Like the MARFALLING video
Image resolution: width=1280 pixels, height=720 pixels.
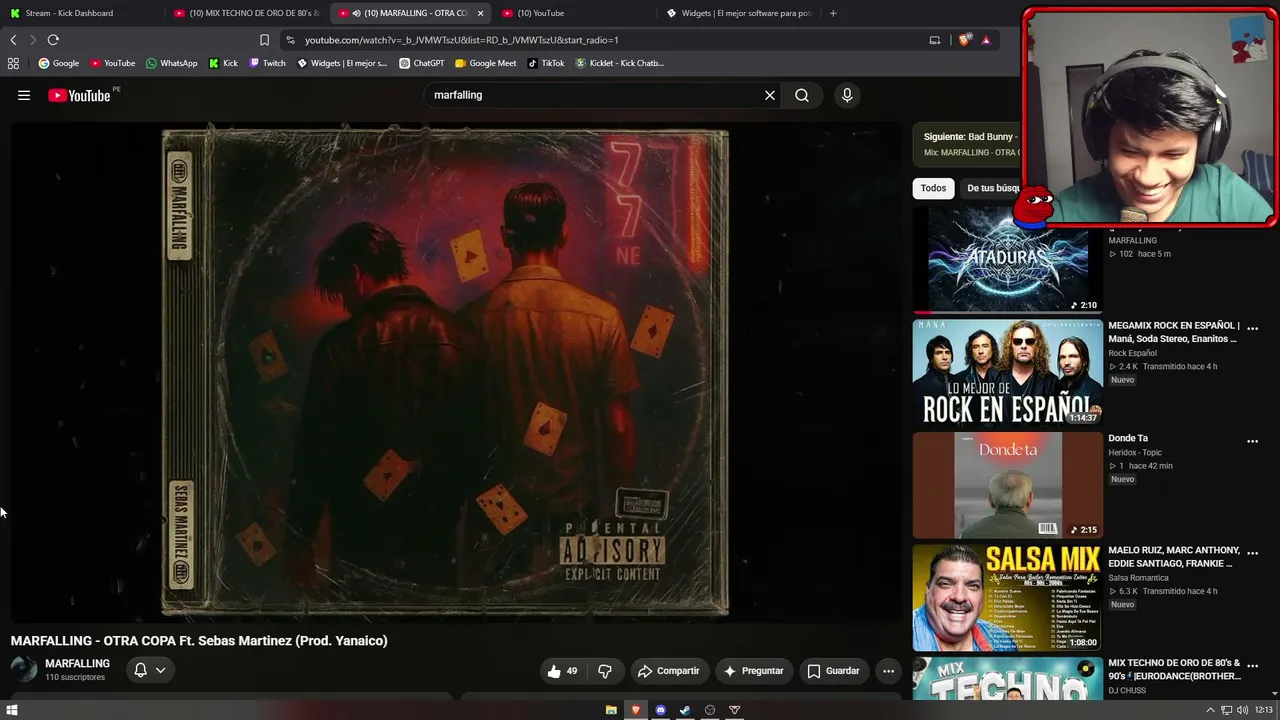[563, 671]
